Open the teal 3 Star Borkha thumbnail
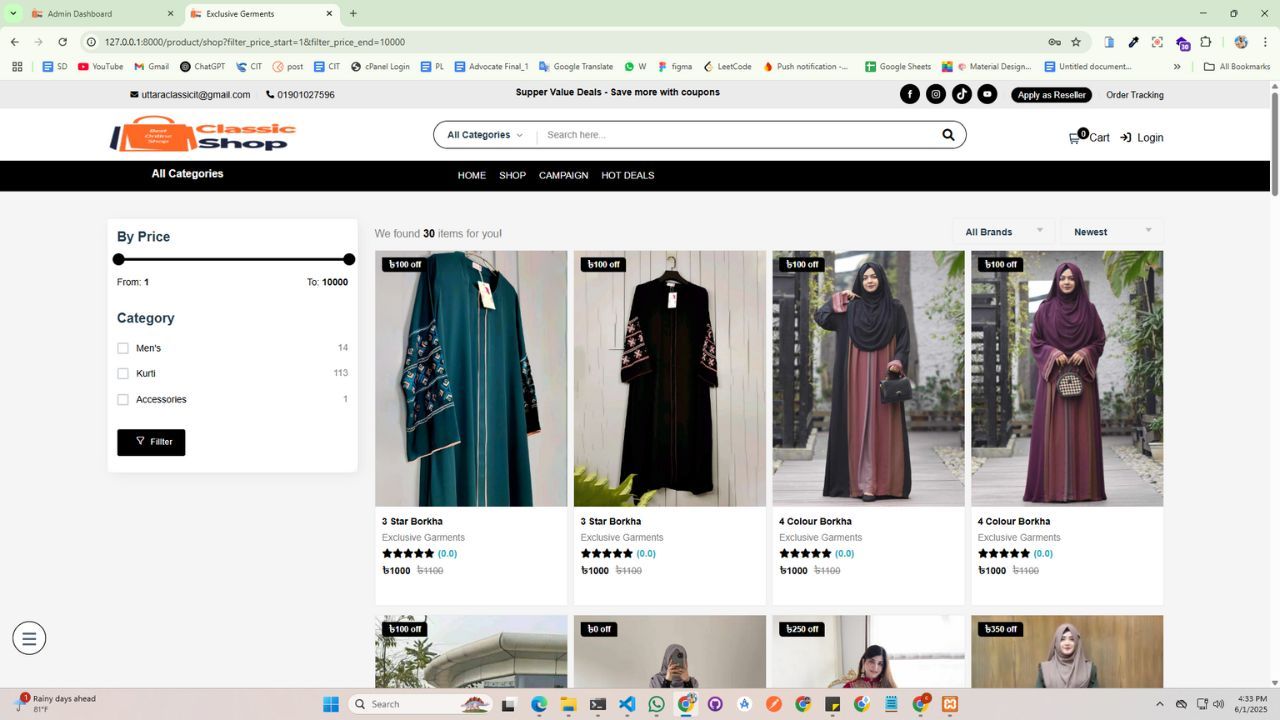 471,379
